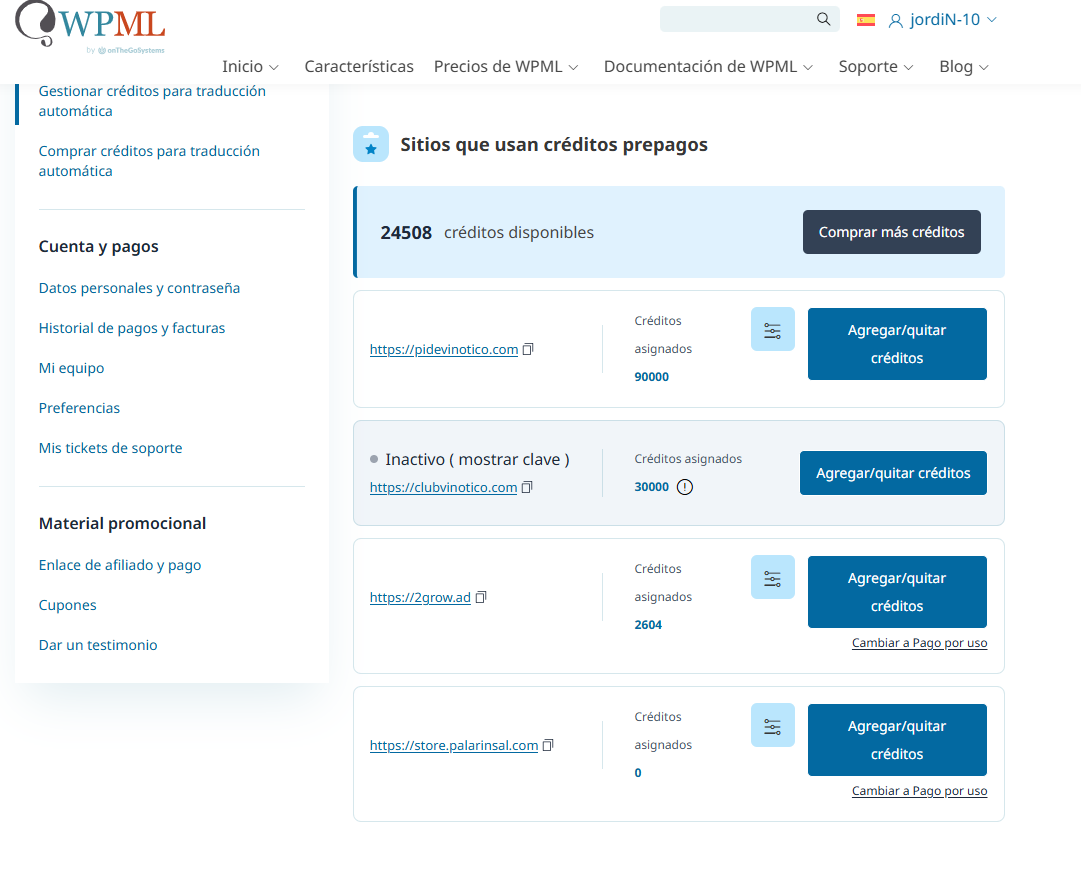Copy the pidevinotico.com URL icon
The height and width of the screenshot is (893, 1081).
coord(528,350)
